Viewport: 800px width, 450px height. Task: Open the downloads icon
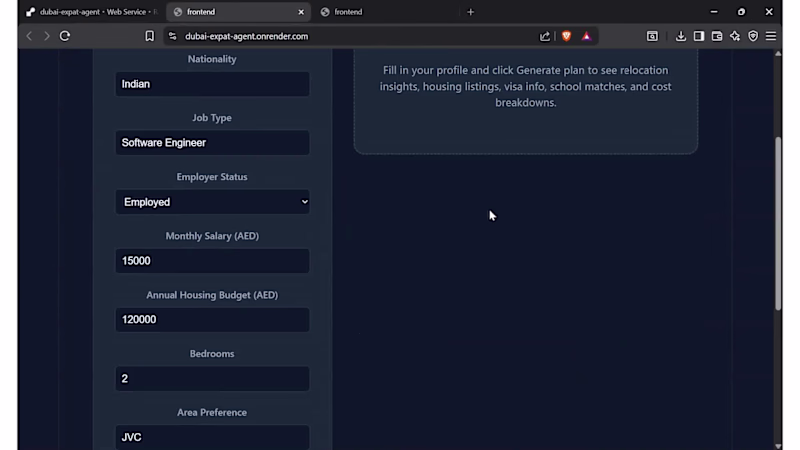[x=681, y=36]
